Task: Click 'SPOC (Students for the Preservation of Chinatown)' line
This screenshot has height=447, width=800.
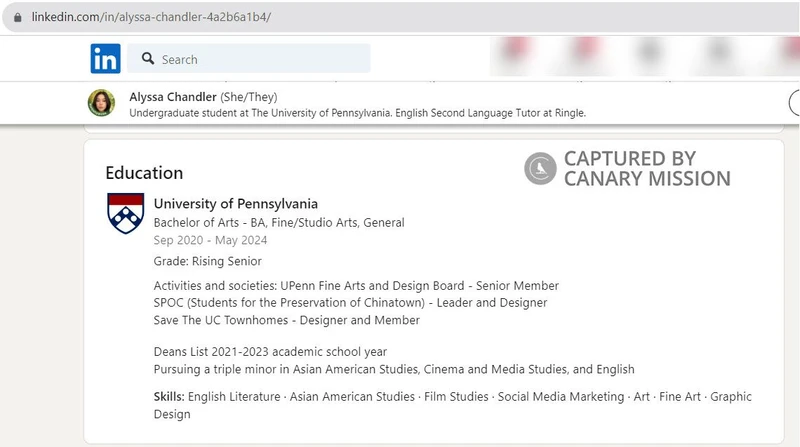Action: 350,303
